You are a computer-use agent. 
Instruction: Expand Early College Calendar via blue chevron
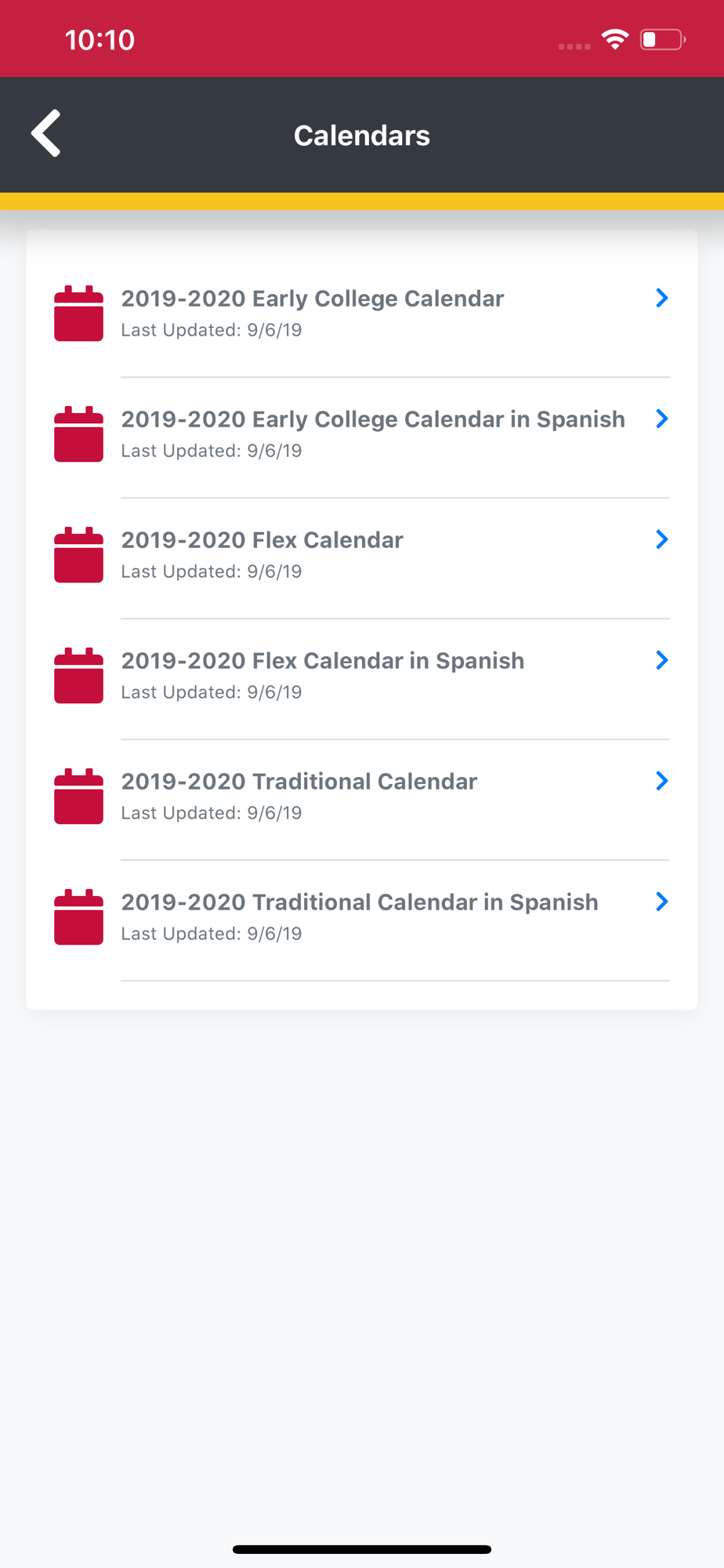662,298
